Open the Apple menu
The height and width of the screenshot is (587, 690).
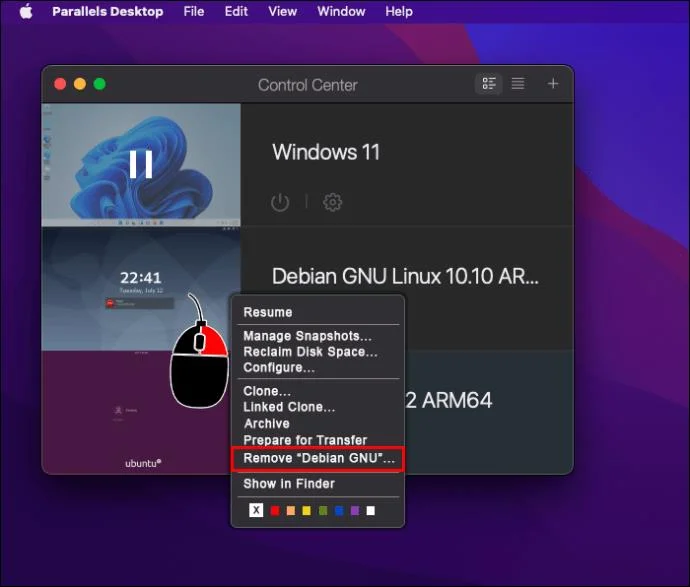[26, 11]
